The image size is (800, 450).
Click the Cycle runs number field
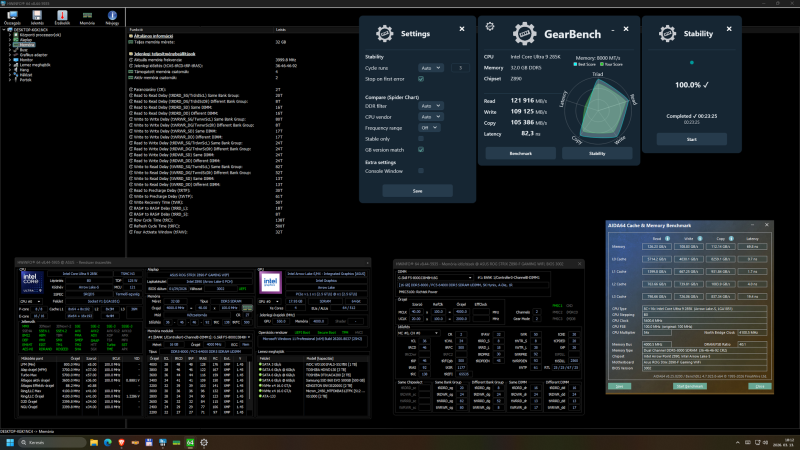460,68
